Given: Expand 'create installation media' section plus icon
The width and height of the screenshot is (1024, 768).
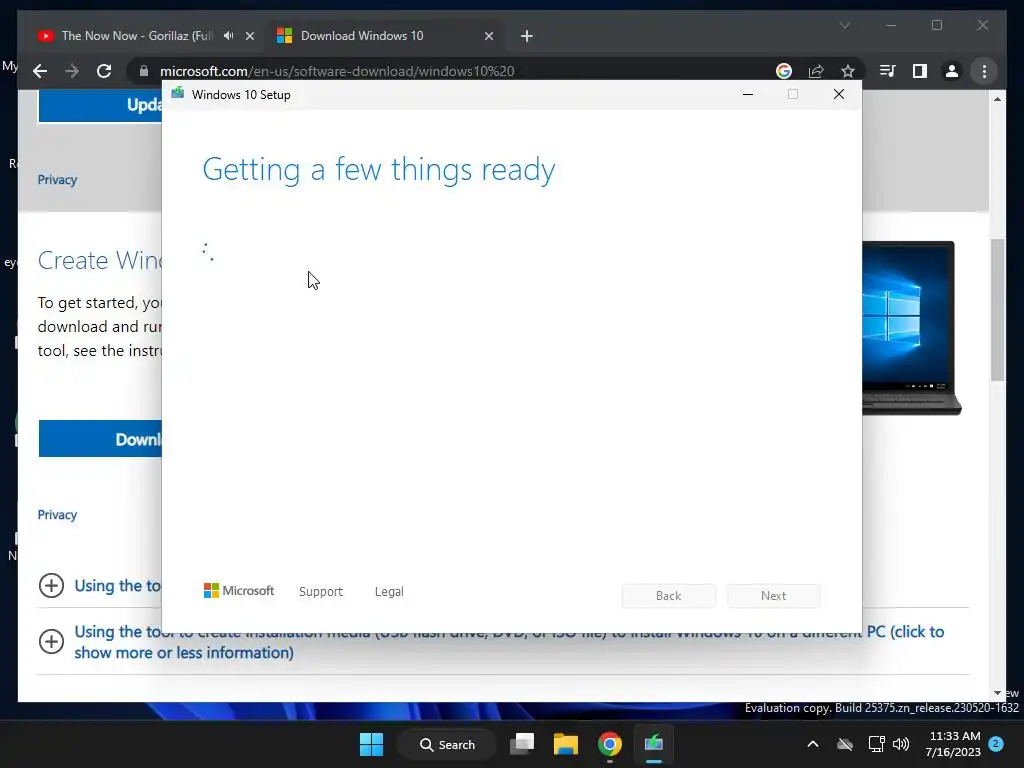Looking at the screenshot, I should click(52, 641).
